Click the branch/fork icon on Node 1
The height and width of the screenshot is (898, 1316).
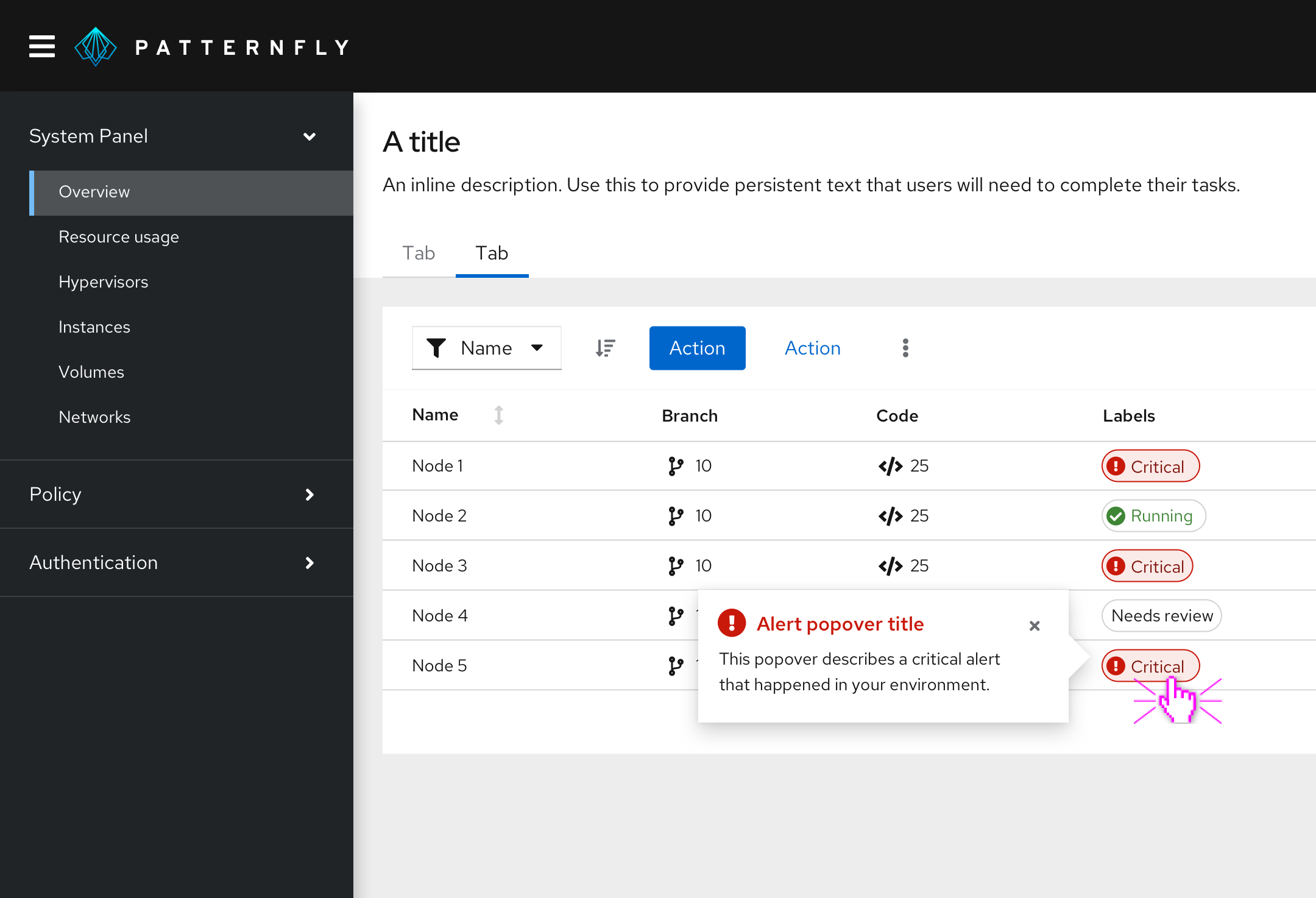(x=672, y=466)
